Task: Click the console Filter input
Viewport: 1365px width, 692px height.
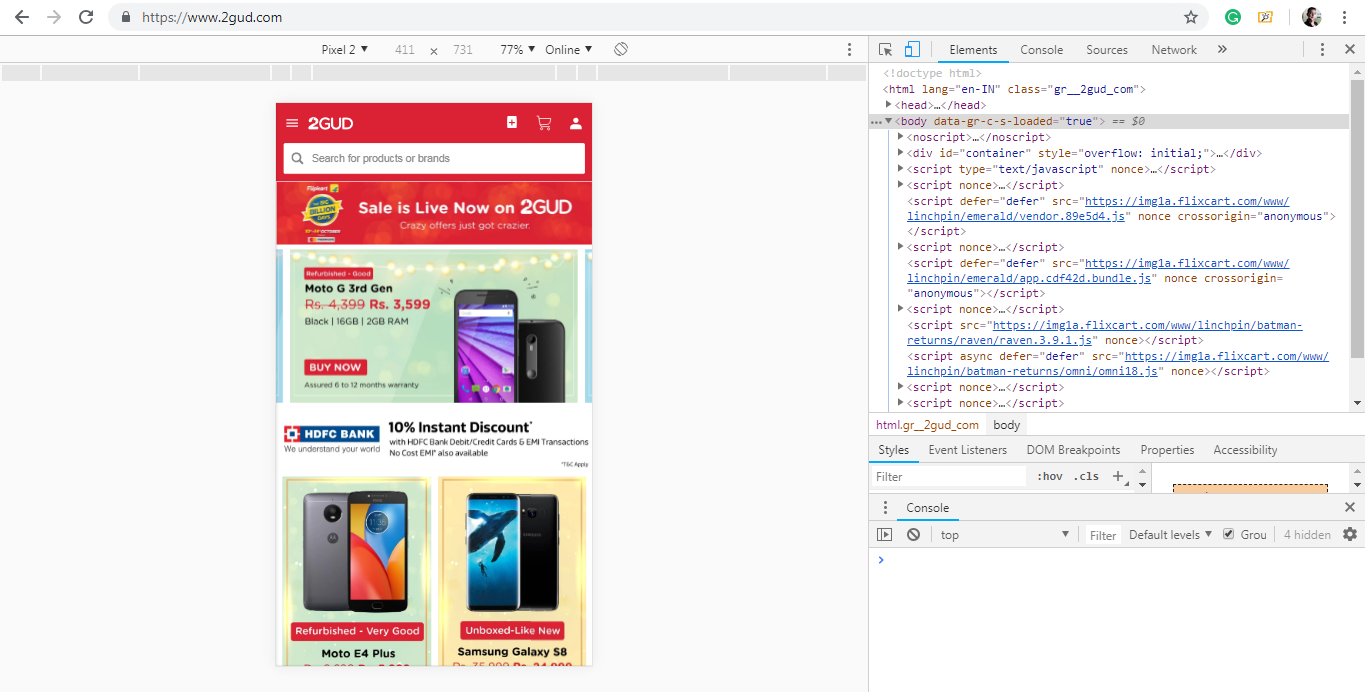Action: coord(1103,535)
